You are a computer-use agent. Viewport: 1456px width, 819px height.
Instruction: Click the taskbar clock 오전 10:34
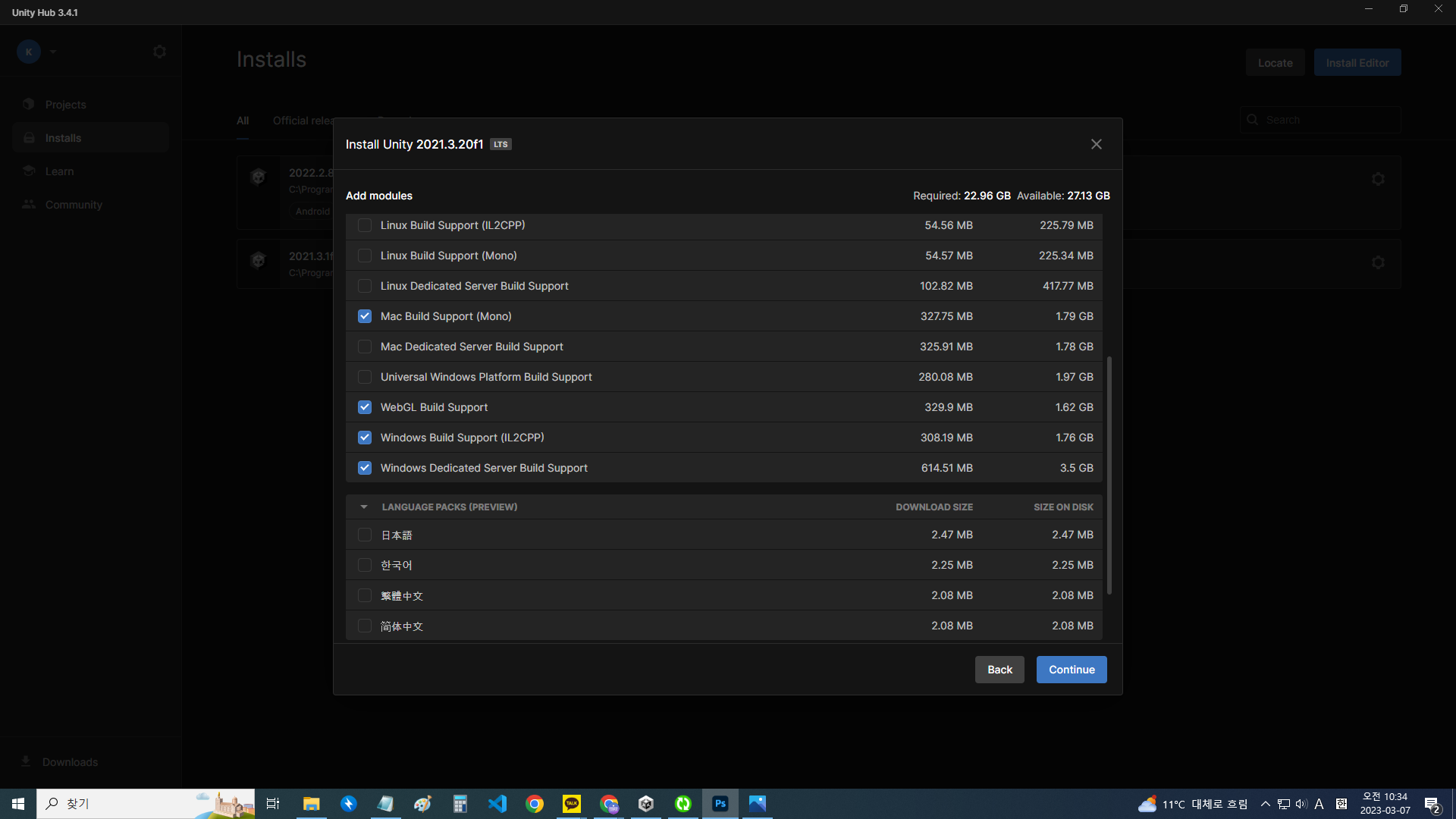(x=1385, y=804)
